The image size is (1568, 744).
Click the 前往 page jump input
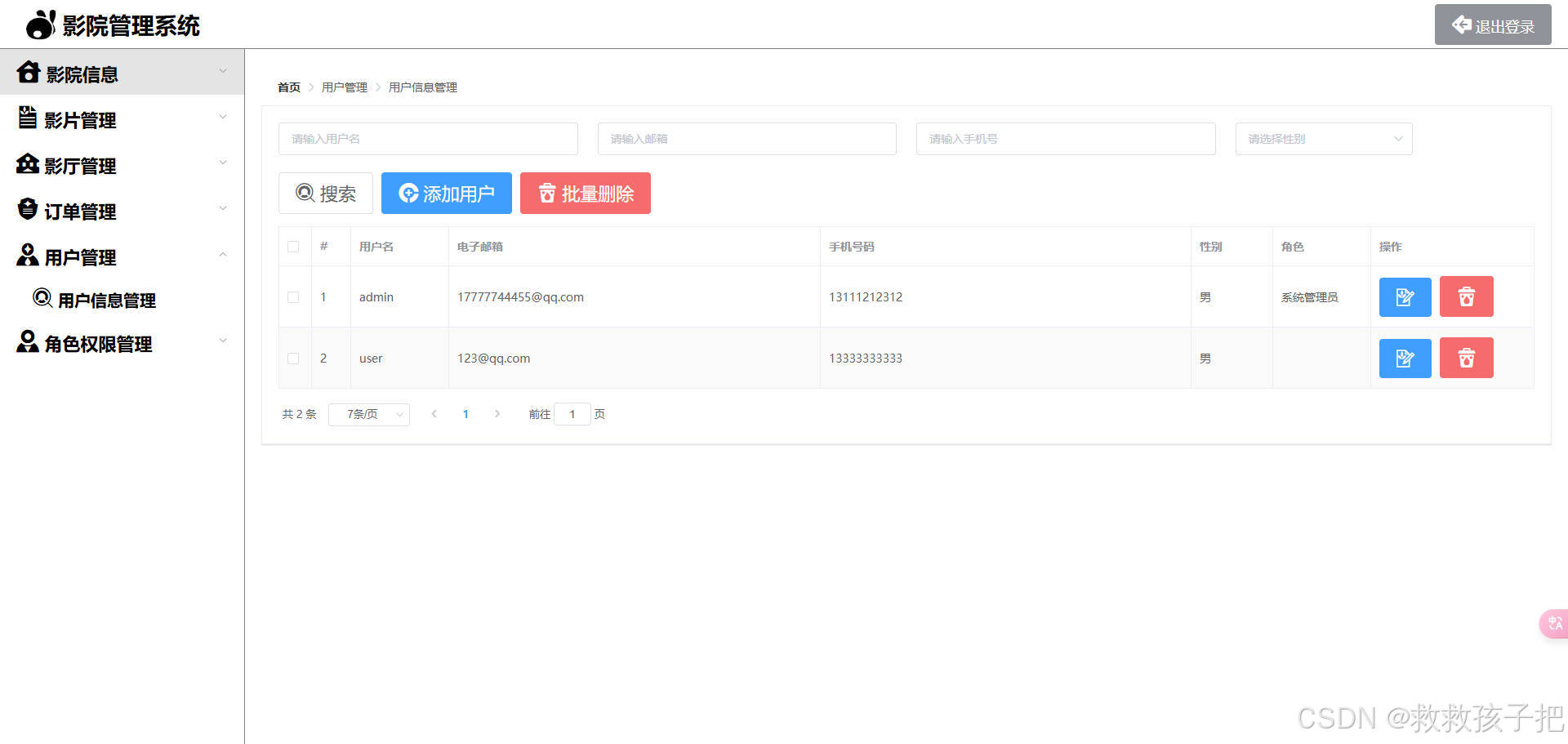coord(572,414)
